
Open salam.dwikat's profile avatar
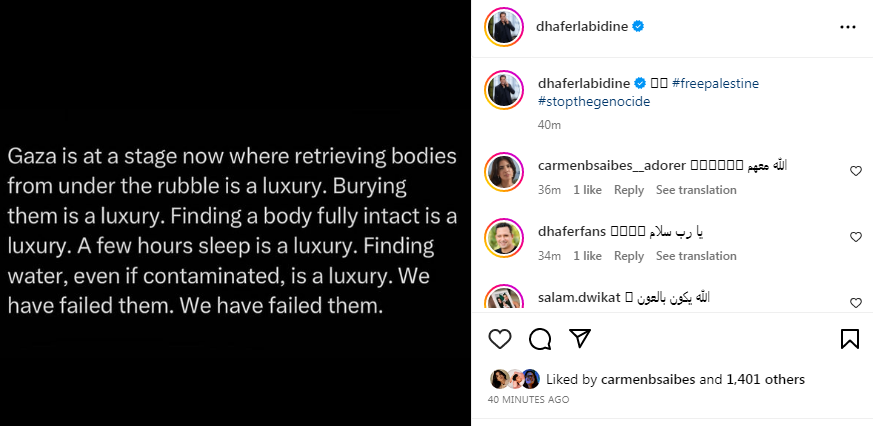504,299
